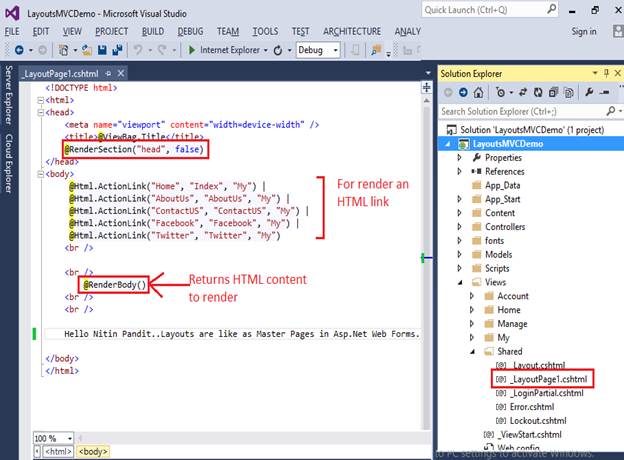Screen dimensions: 624x460
Task: Expand the Properties node
Action: 459,158
